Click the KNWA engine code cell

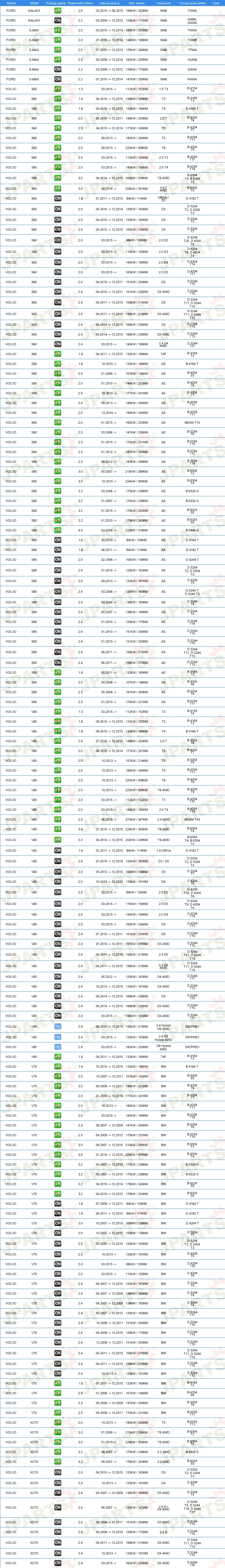pyautogui.click(x=192, y=79)
